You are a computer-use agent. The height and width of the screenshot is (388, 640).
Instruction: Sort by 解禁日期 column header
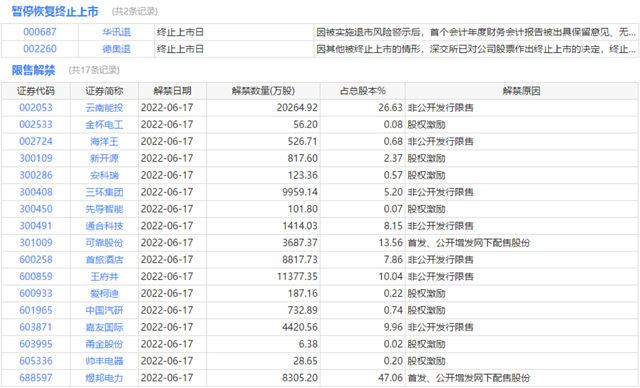172,91
